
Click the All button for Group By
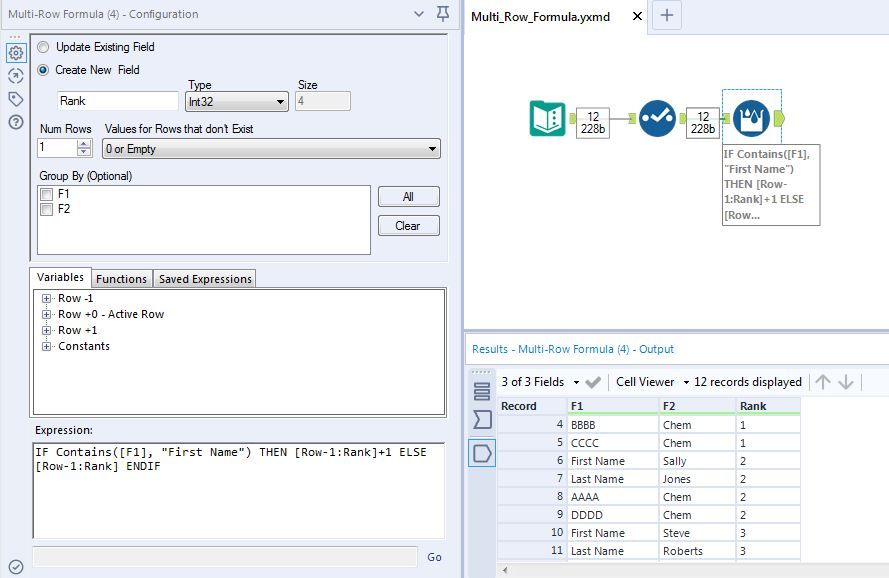click(x=408, y=197)
